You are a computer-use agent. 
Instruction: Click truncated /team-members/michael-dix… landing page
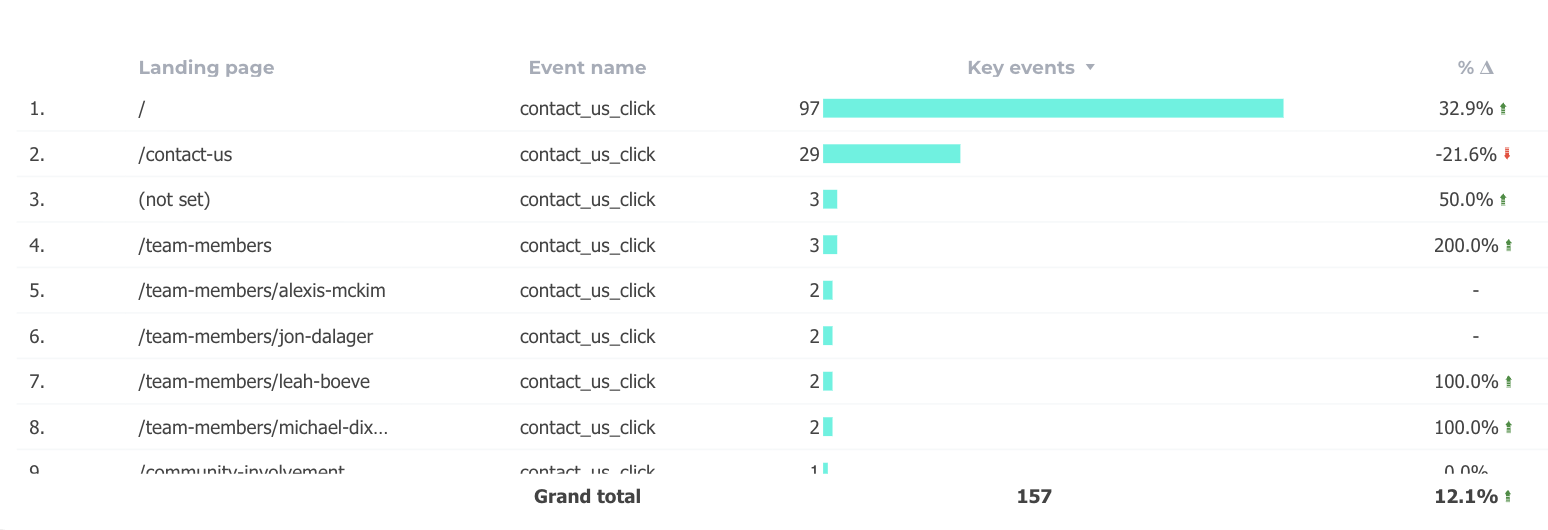[x=263, y=428]
